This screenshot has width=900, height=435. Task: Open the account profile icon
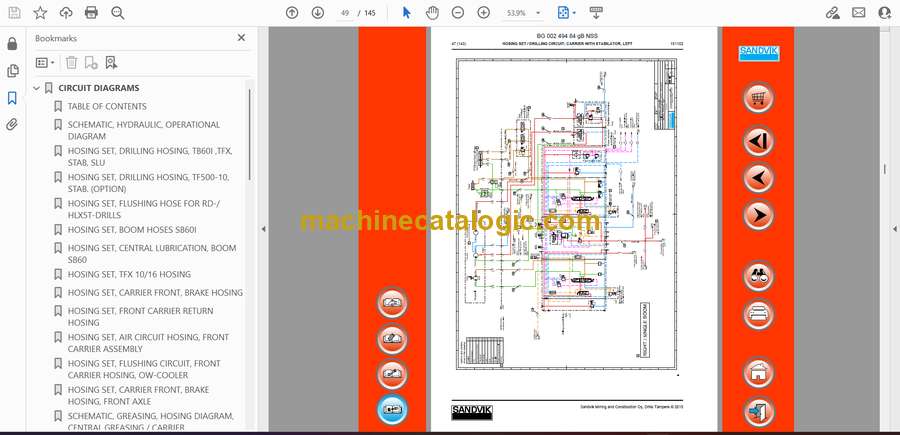coord(885,13)
